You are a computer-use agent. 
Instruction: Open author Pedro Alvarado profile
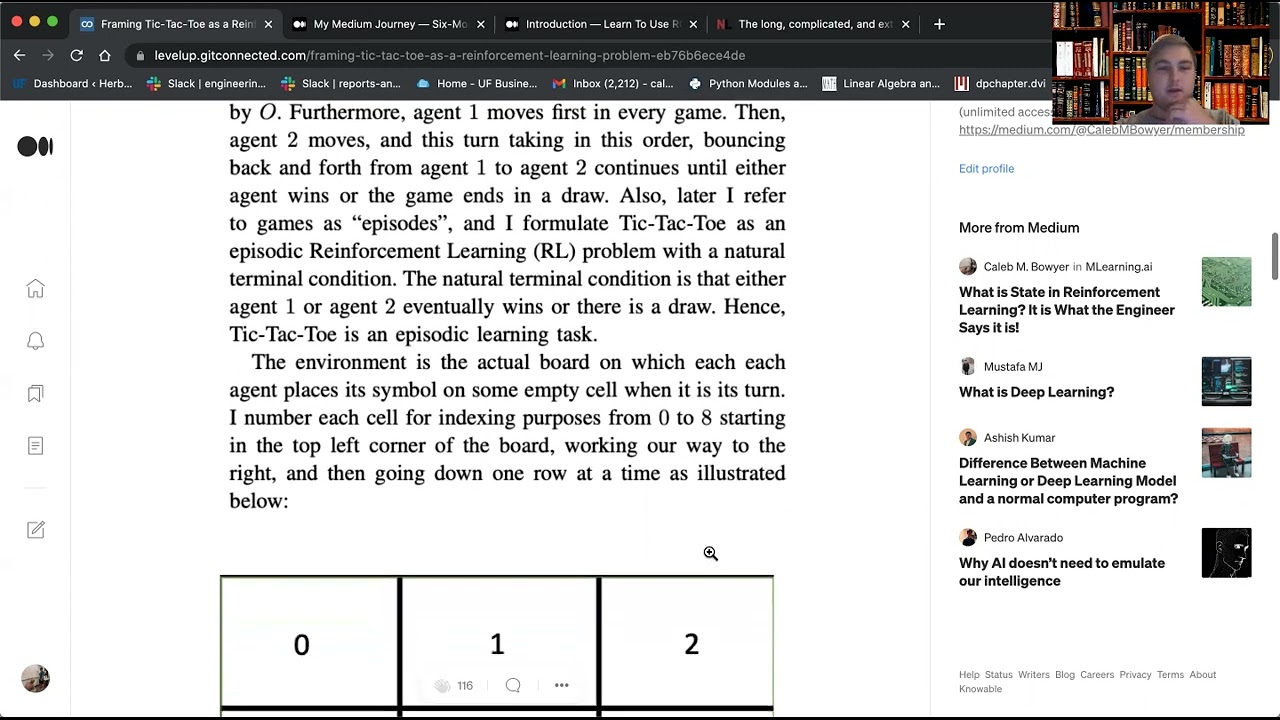tap(1023, 538)
